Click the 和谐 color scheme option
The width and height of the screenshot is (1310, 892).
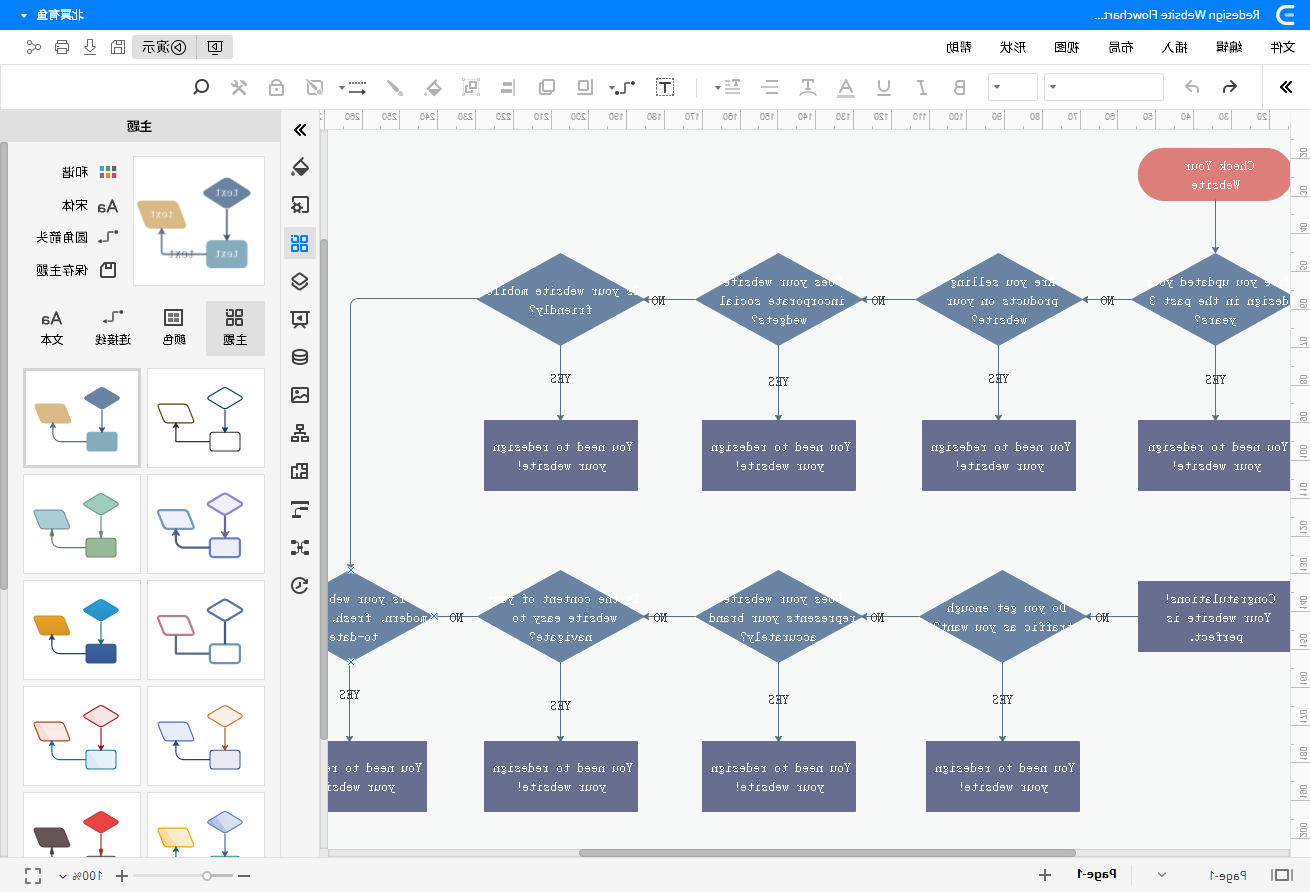[x=89, y=172]
